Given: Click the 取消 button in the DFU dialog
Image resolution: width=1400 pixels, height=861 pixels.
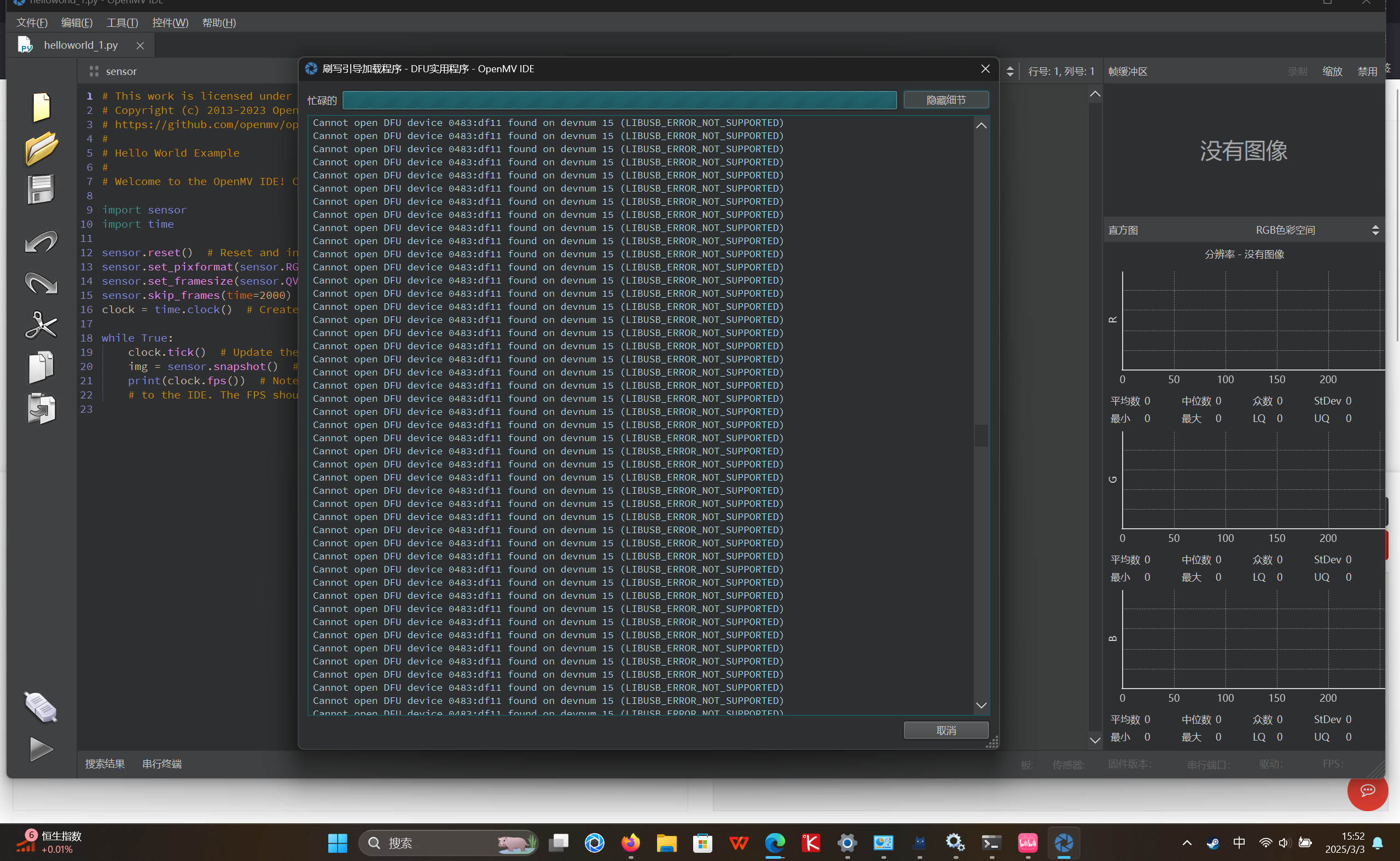Looking at the screenshot, I should point(946,730).
